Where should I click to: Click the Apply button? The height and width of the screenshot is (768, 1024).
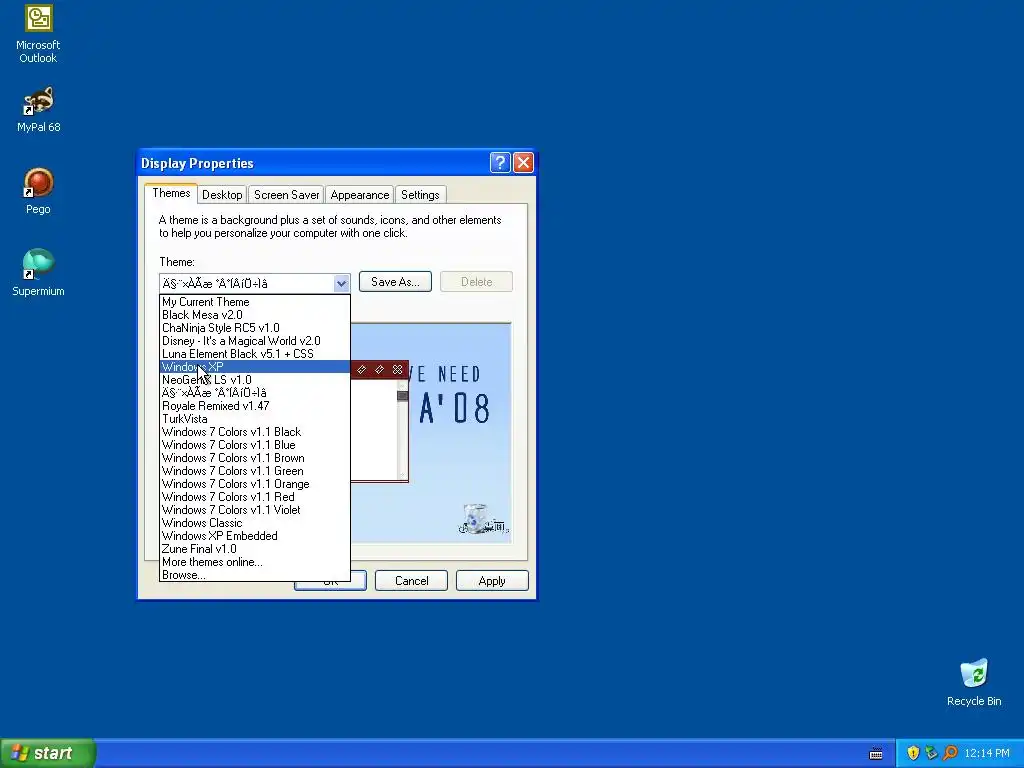[x=492, y=581]
